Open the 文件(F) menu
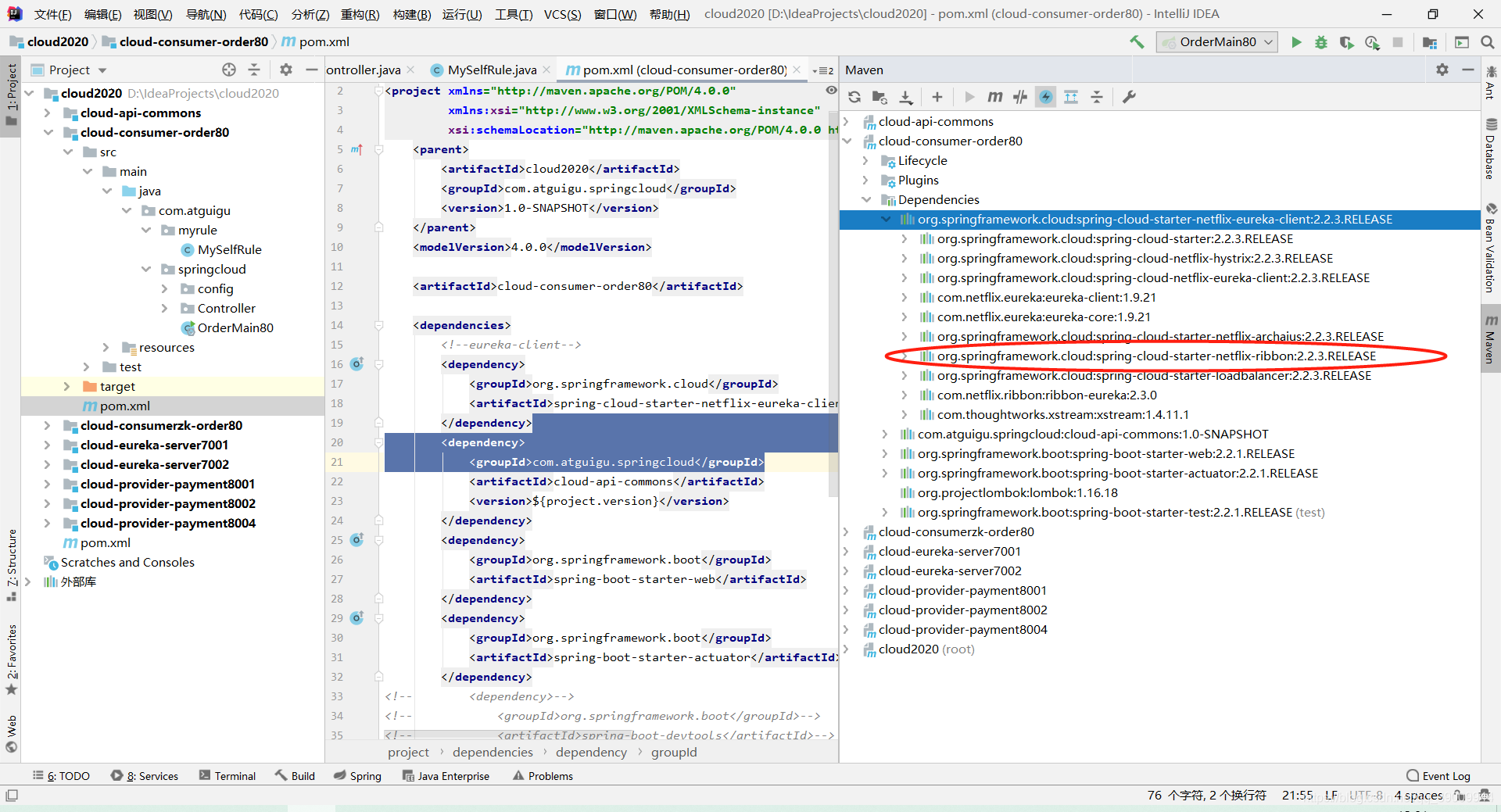 coord(53,14)
